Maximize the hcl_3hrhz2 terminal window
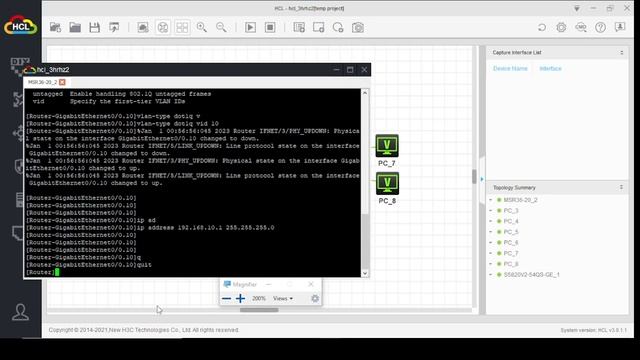 pos(350,70)
